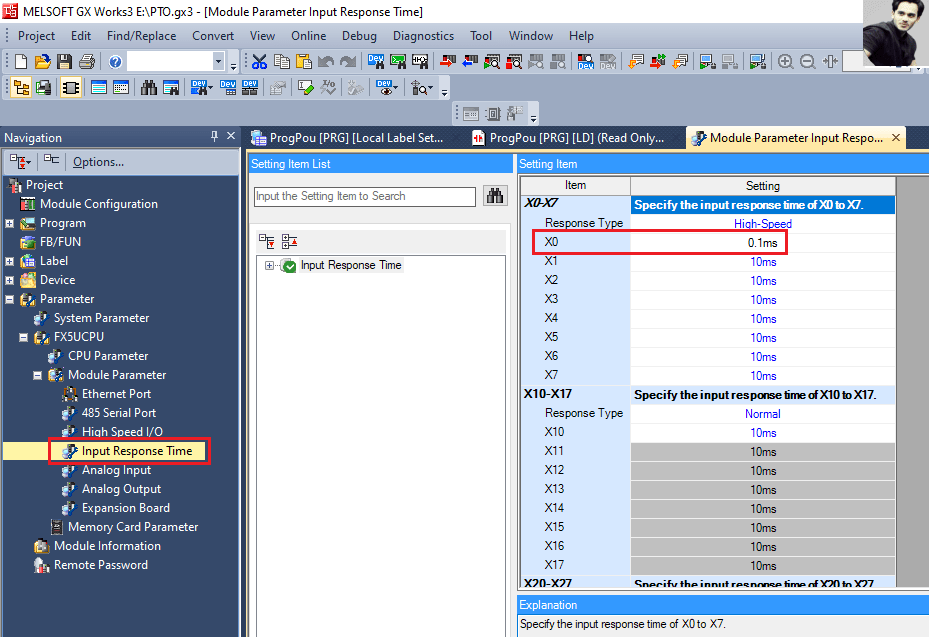Select High Speed I/O in tree
This screenshot has height=642, width=929.
pos(122,432)
